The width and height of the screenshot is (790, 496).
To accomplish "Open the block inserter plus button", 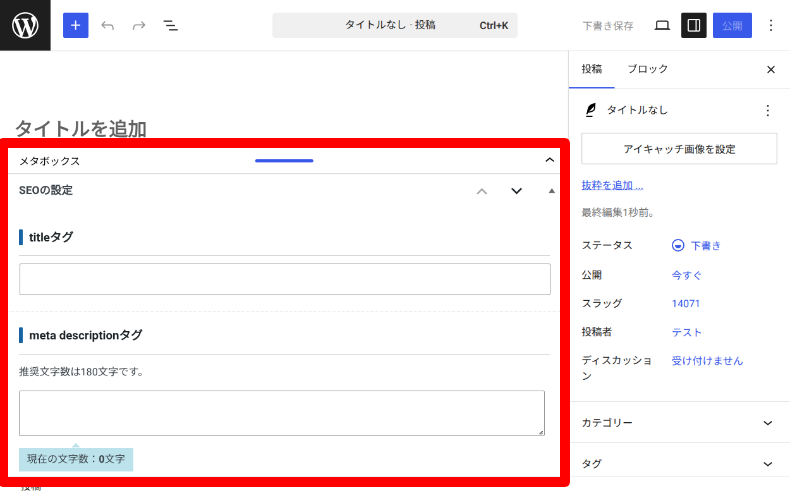I will pyautogui.click(x=76, y=25).
